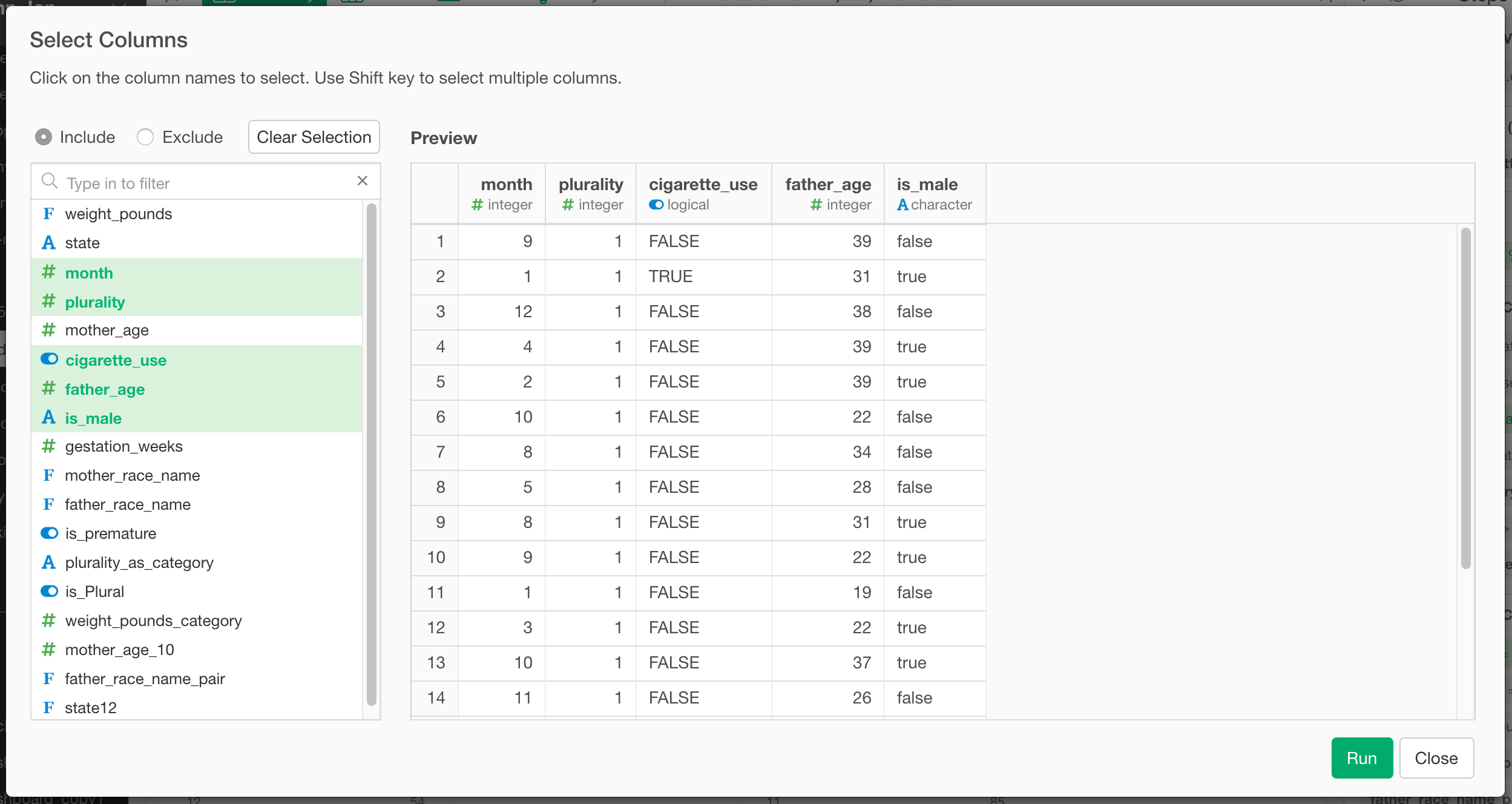Select the plurality_as_category column
Image resolution: width=1512 pixels, height=804 pixels.
click(x=139, y=562)
